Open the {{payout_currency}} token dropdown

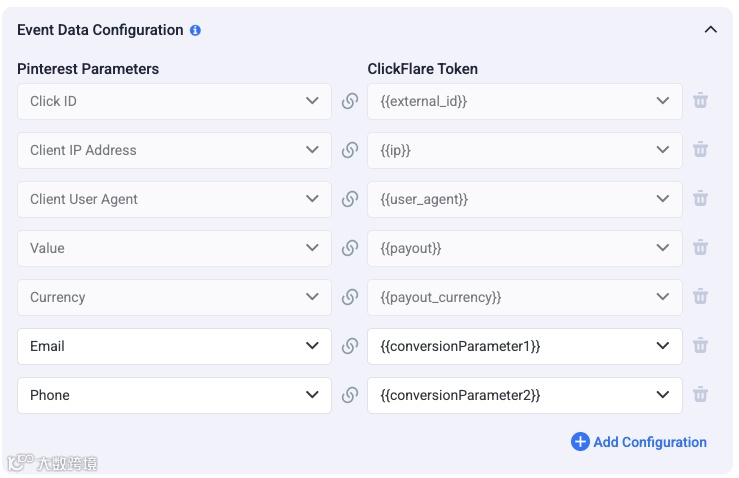click(525, 297)
